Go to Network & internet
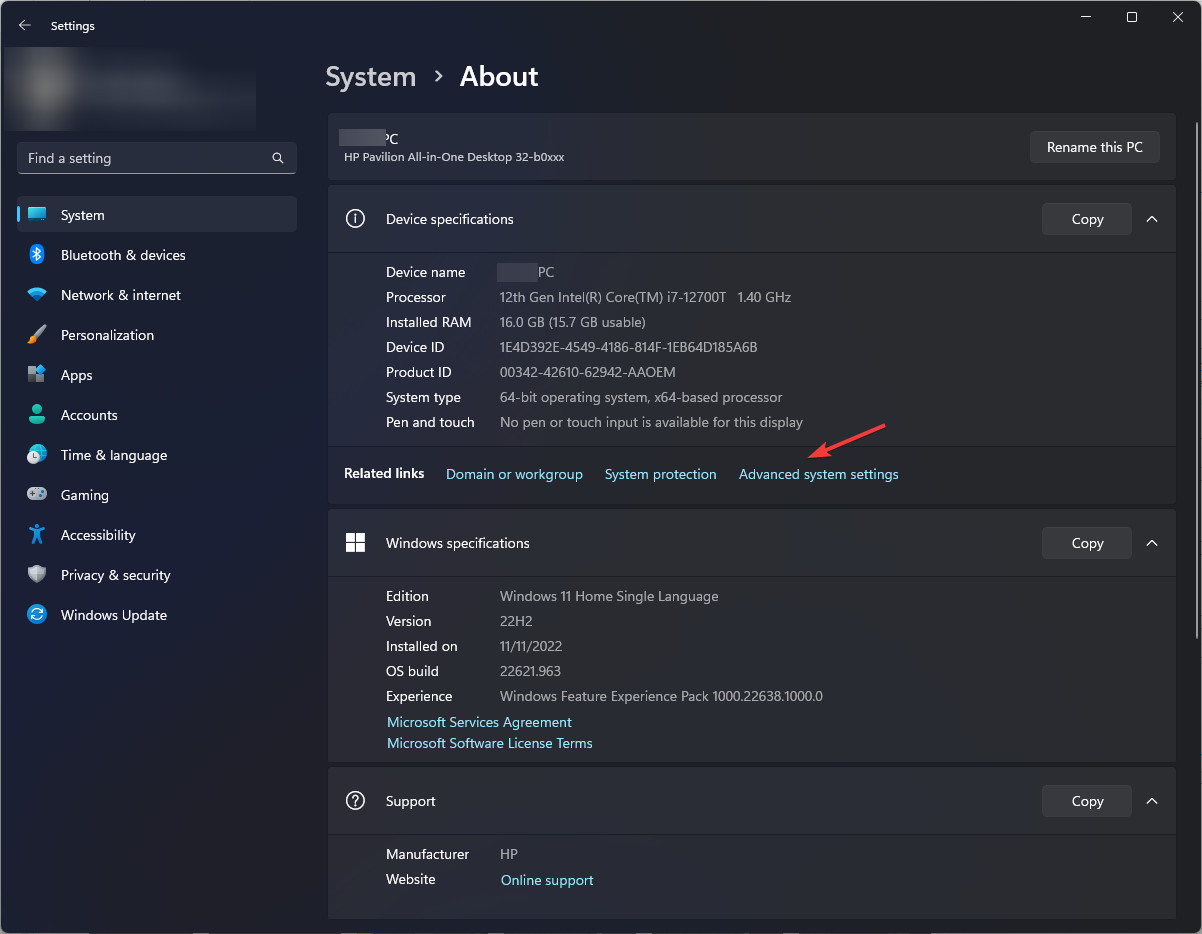This screenshot has height=934, width=1202. (x=157, y=295)
